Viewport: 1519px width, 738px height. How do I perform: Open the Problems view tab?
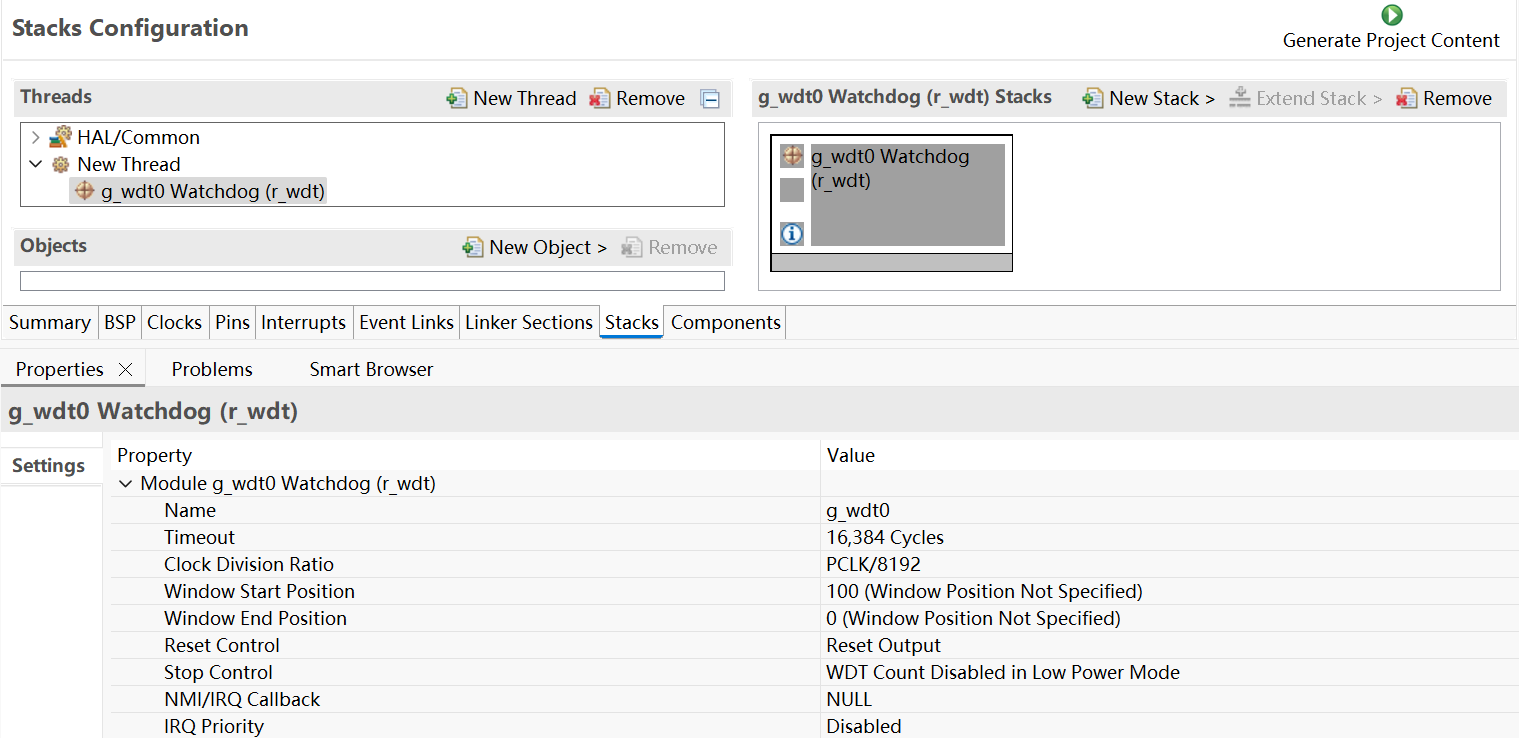click(212, 370)
